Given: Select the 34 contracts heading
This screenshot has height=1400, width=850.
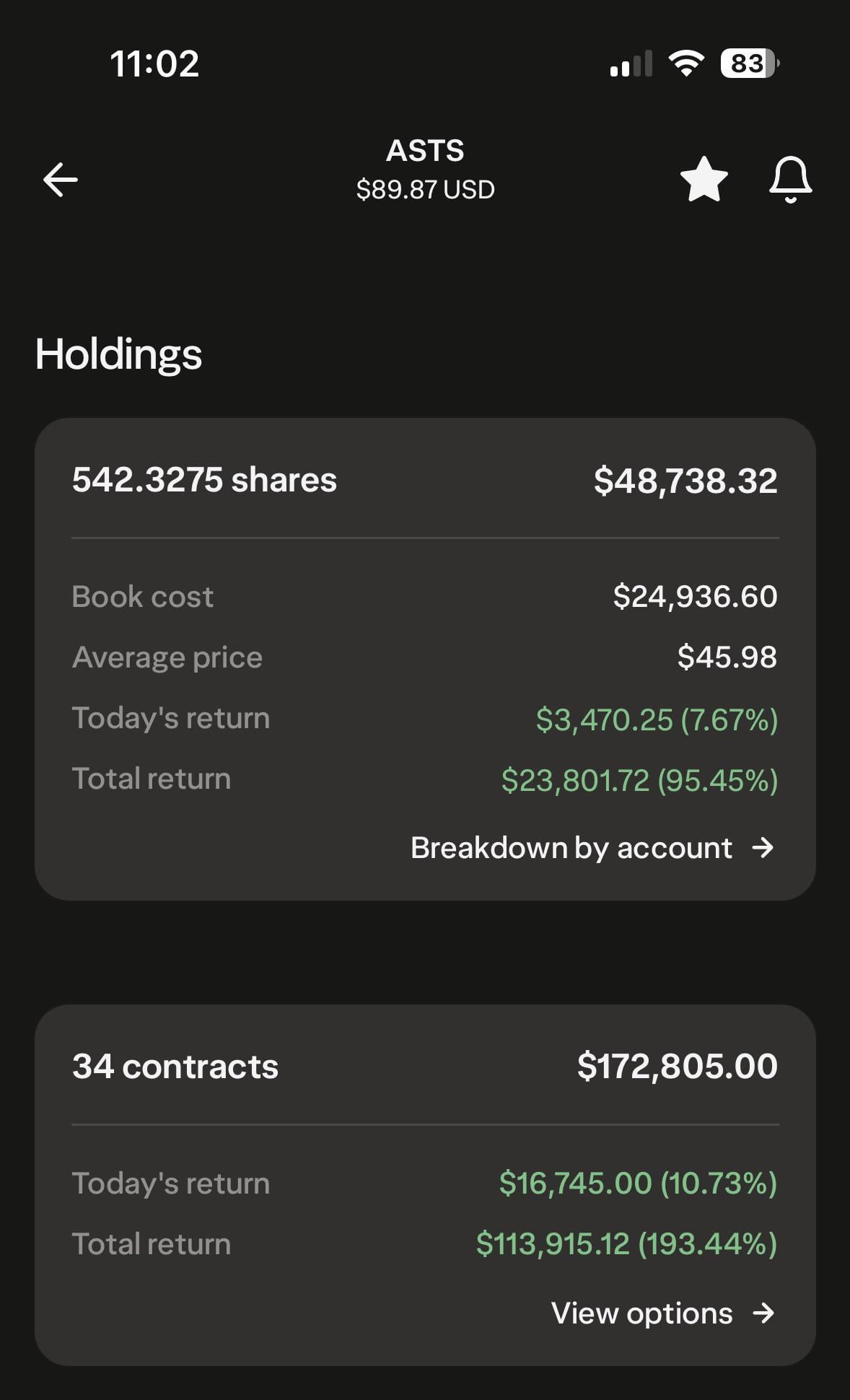Looking at the screenshot, I should (x=175, y=1067).
